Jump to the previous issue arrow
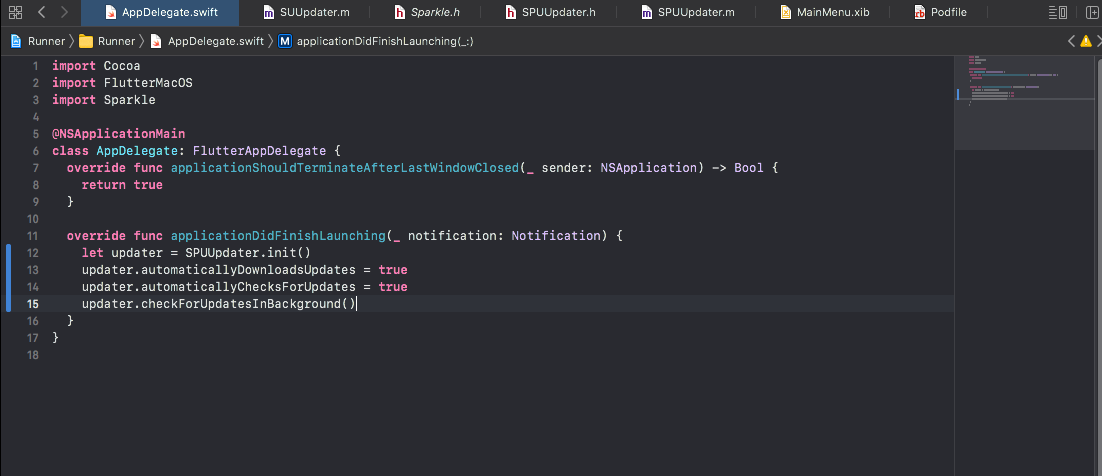 click(x=1070, y=41)
